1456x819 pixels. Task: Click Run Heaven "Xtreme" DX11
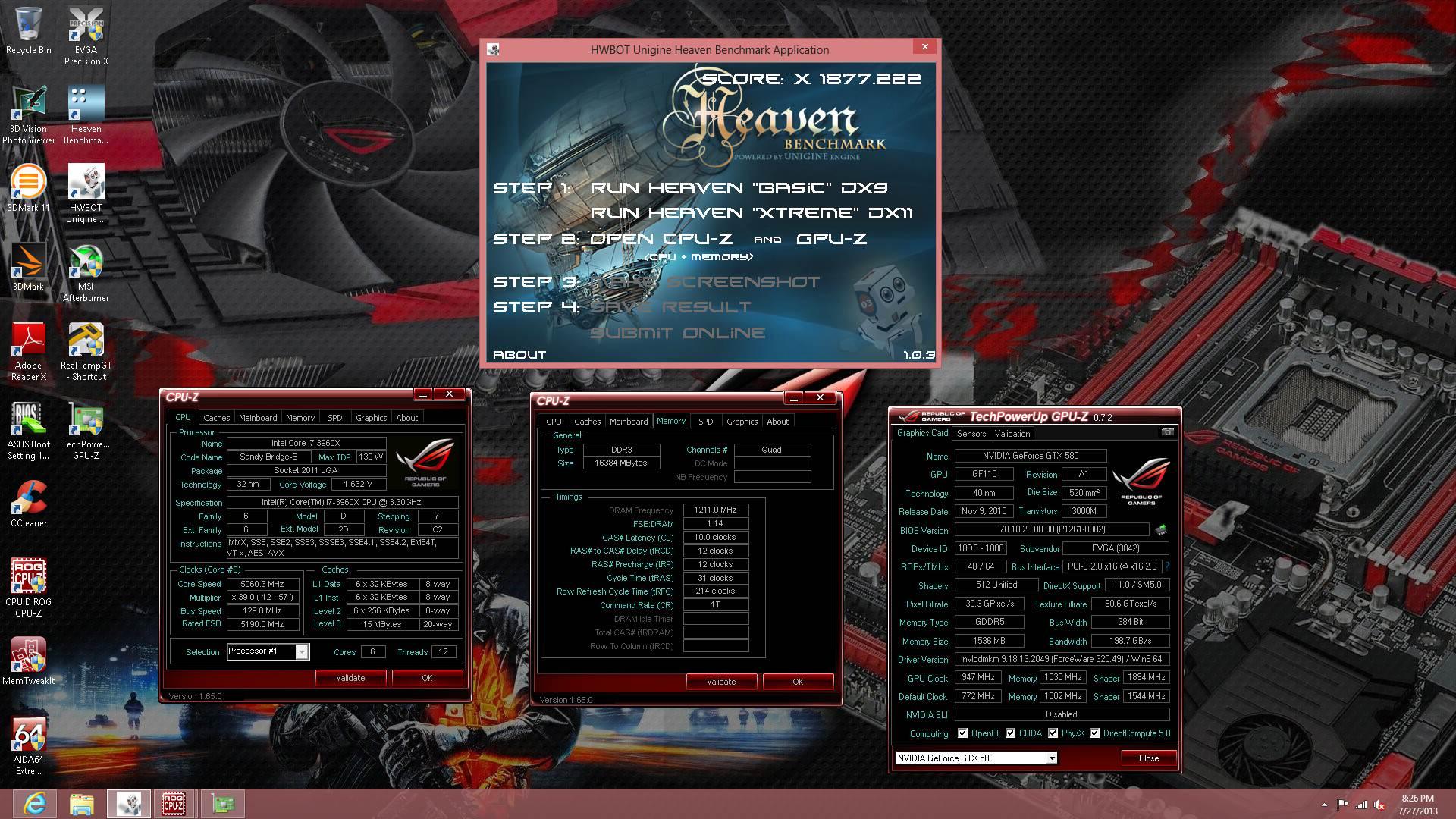coord(752,213)
